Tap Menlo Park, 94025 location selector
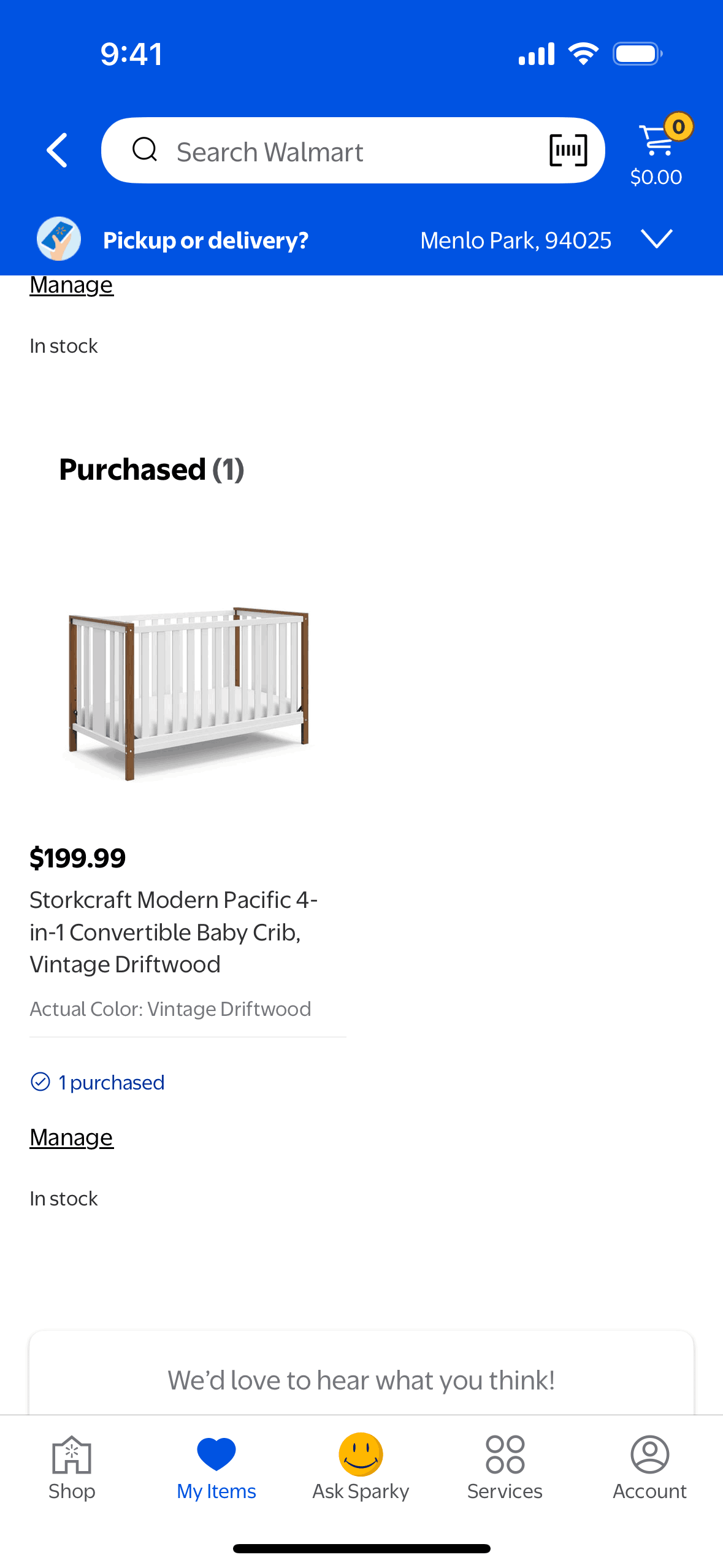Image resolution: width=723 pixels, height=1568 pixels. coord(515,240)
